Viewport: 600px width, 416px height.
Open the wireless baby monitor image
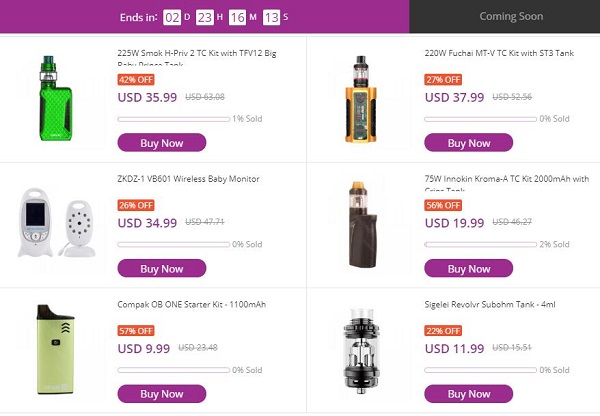click(x=58, y=225)
